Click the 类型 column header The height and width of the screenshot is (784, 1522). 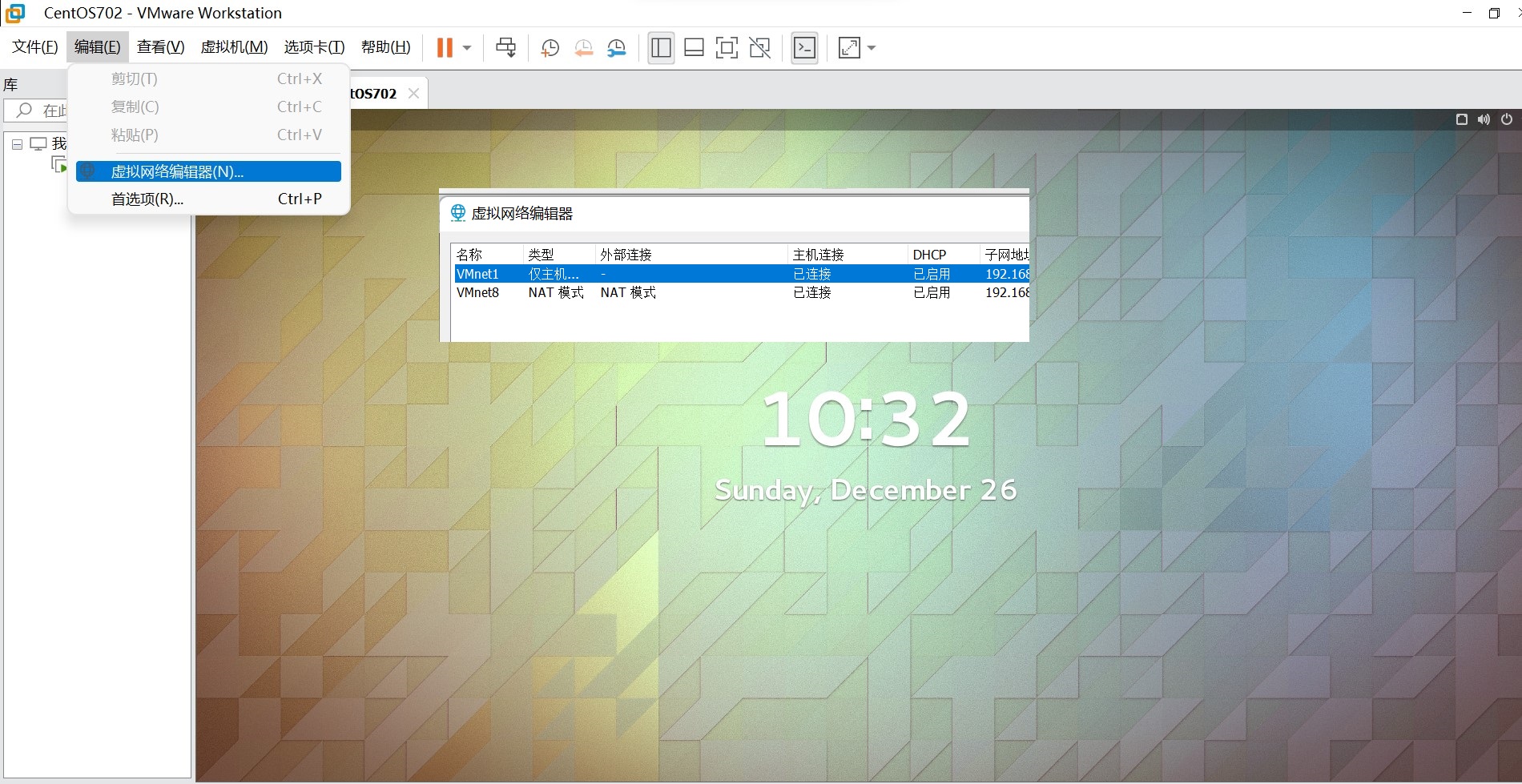coord(560,255)
